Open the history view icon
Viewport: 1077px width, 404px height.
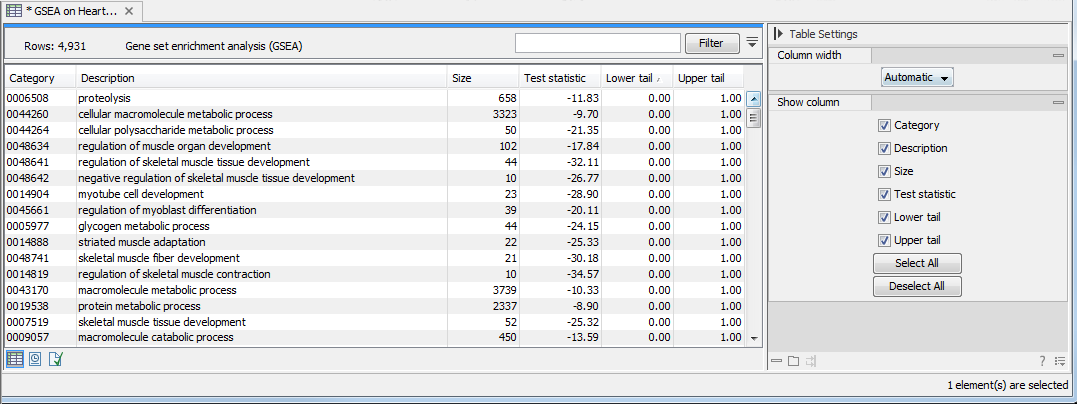pos(35,359)
